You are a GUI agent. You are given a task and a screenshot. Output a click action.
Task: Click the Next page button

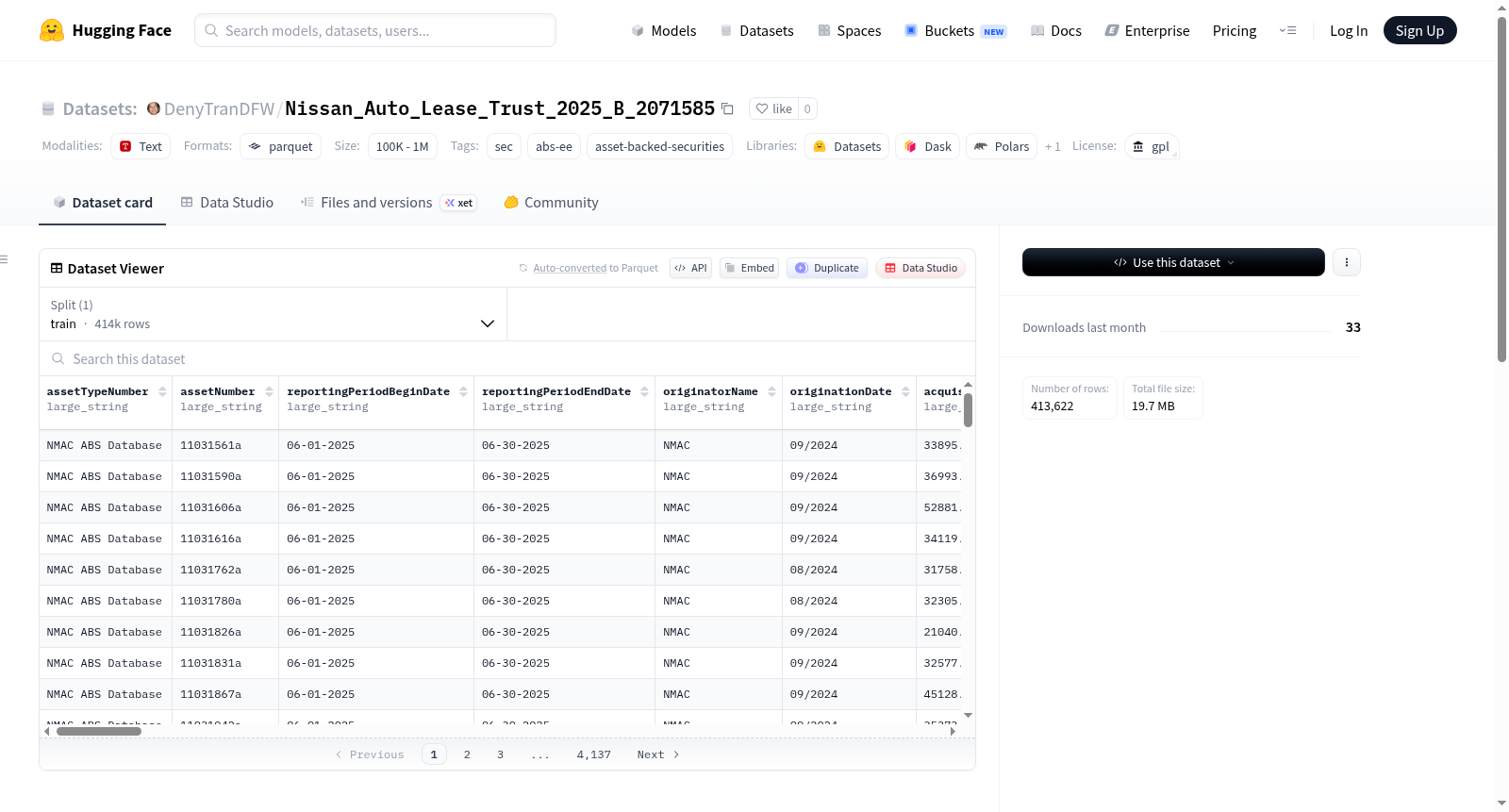pos(657,754)
